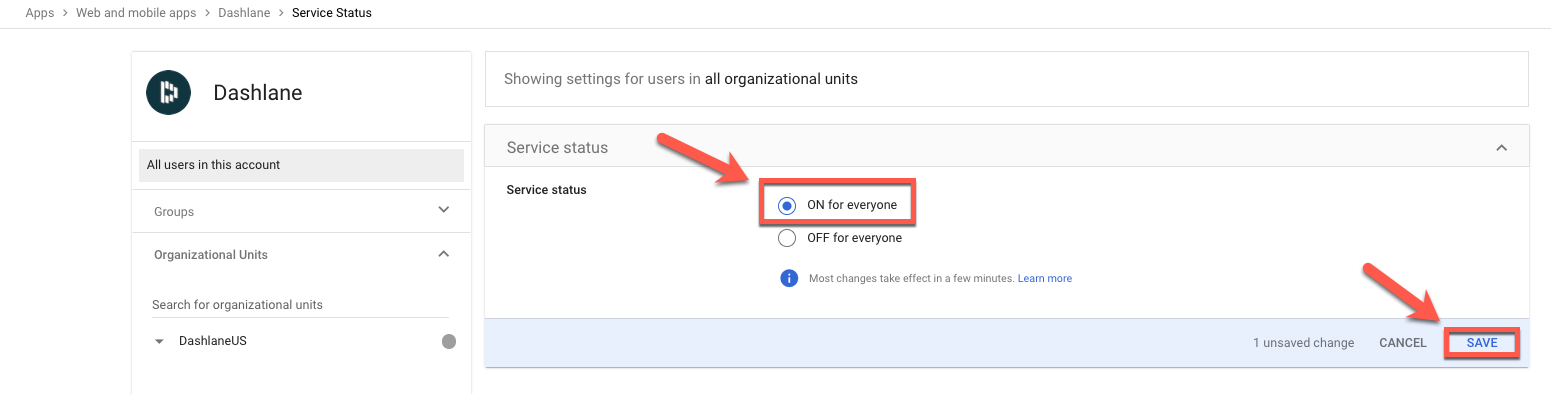The image size is (1551, 394).
Task: Click the gray status dot beside DashlaneUS
Action: [449, 342]
